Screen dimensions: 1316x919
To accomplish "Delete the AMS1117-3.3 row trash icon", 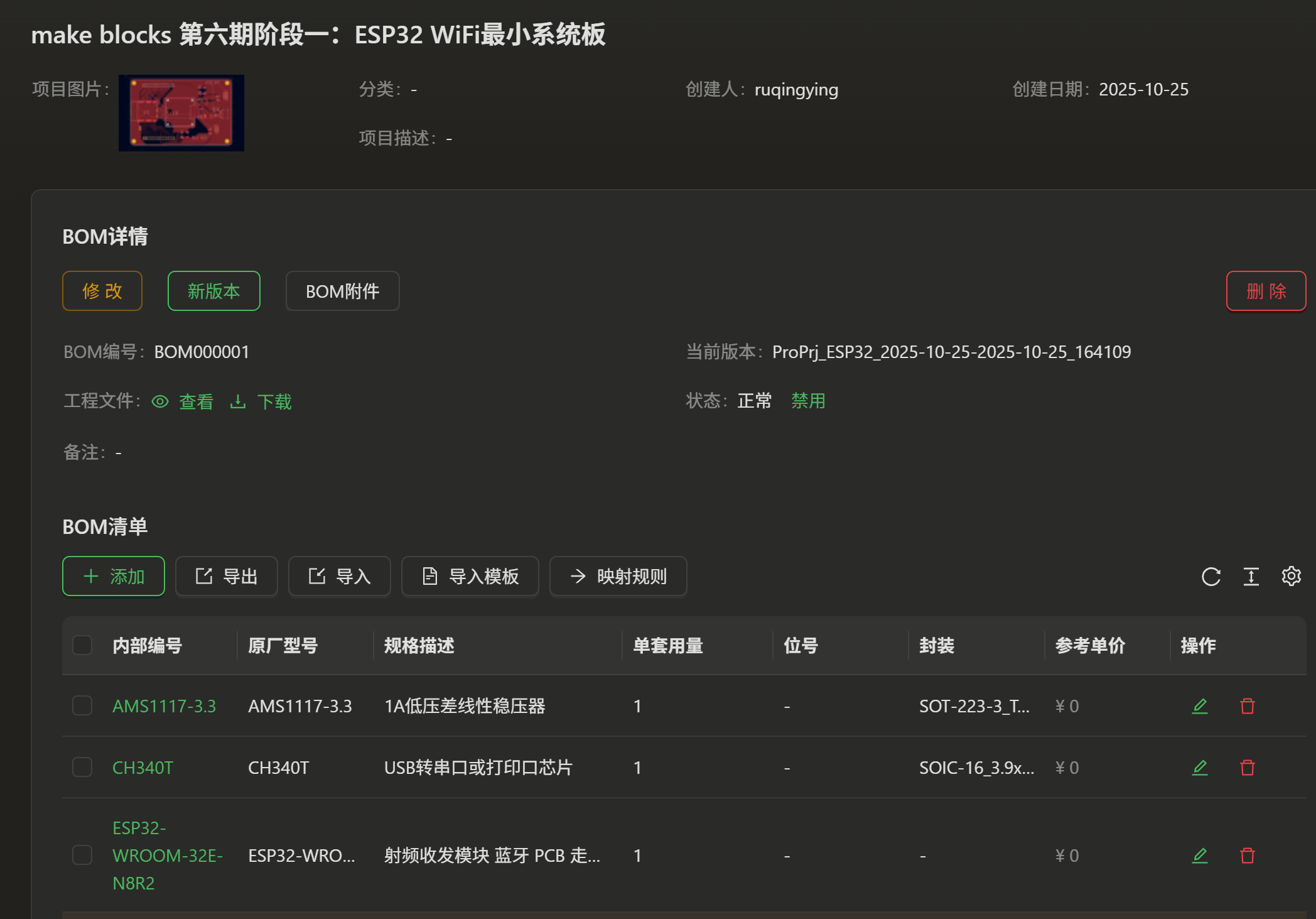I will coord(1247,706).
